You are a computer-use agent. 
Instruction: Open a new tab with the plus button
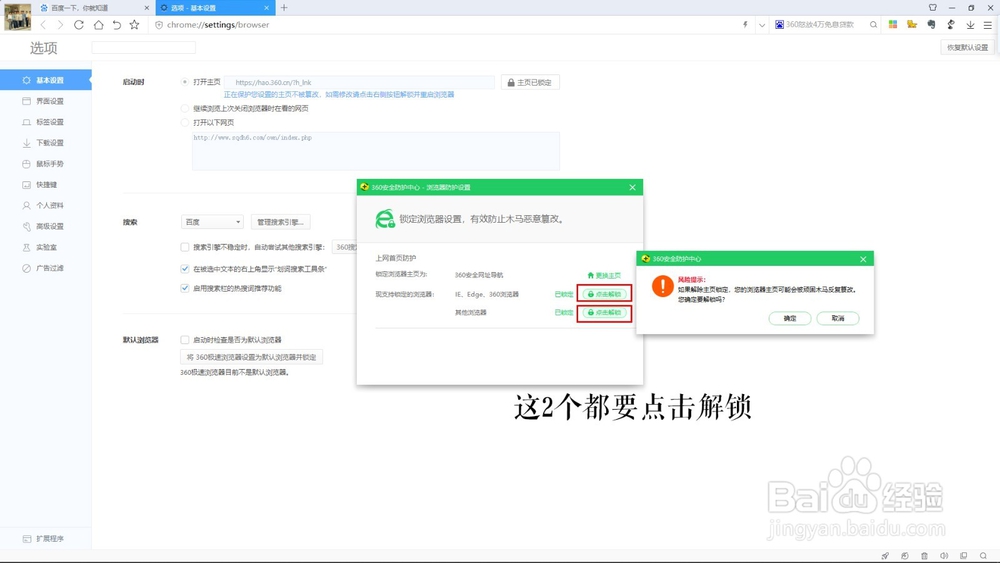284,8
